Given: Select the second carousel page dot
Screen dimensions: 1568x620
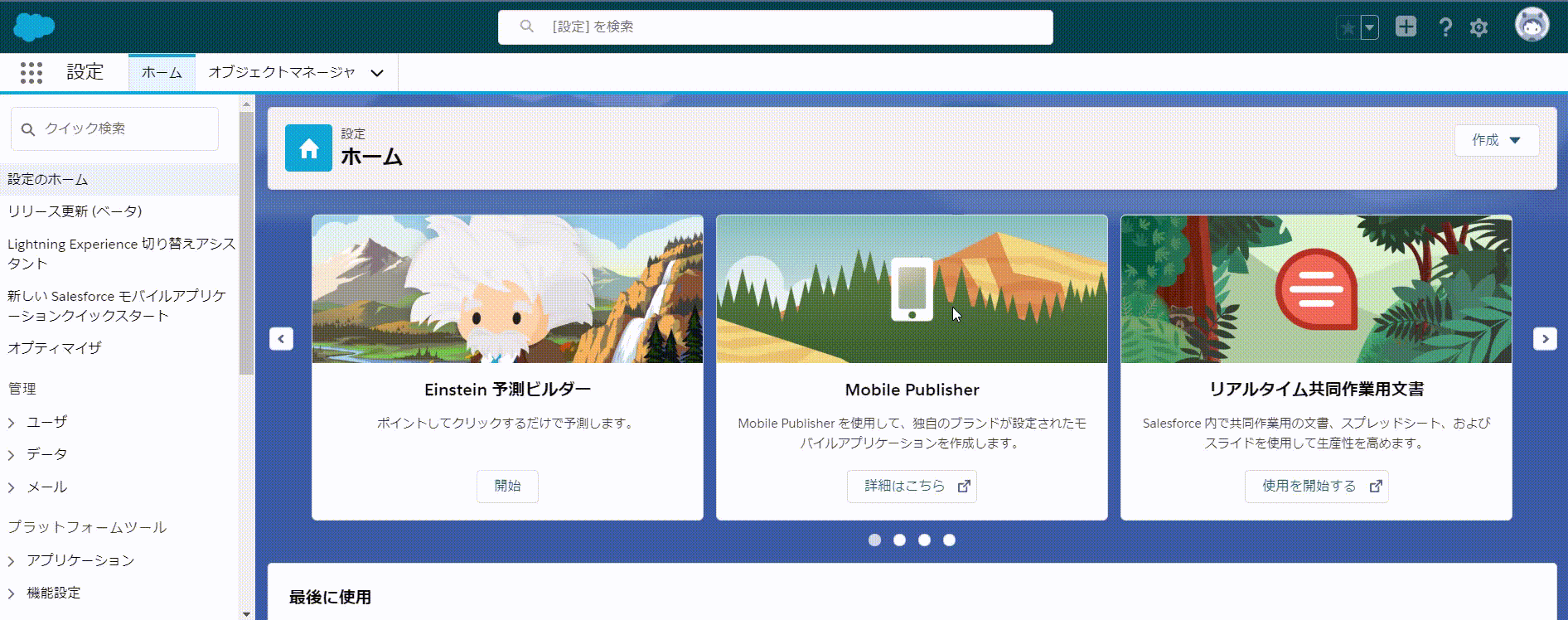Looking at the screenshot, I should 899,540.
